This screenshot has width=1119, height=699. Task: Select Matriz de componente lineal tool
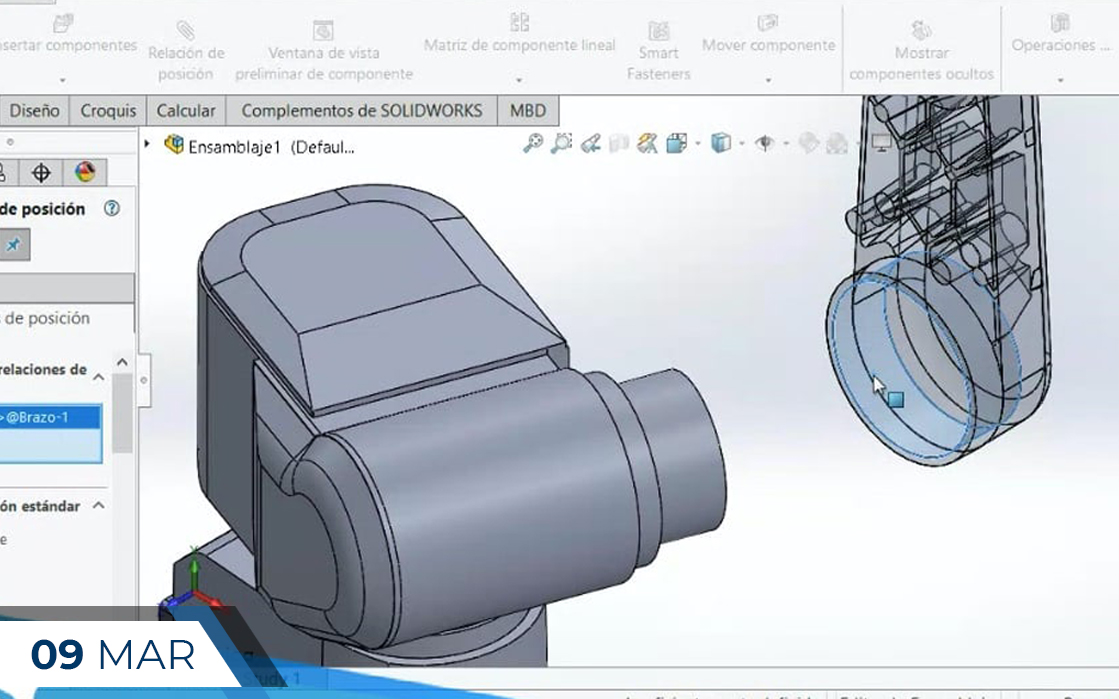pos(520,34)
